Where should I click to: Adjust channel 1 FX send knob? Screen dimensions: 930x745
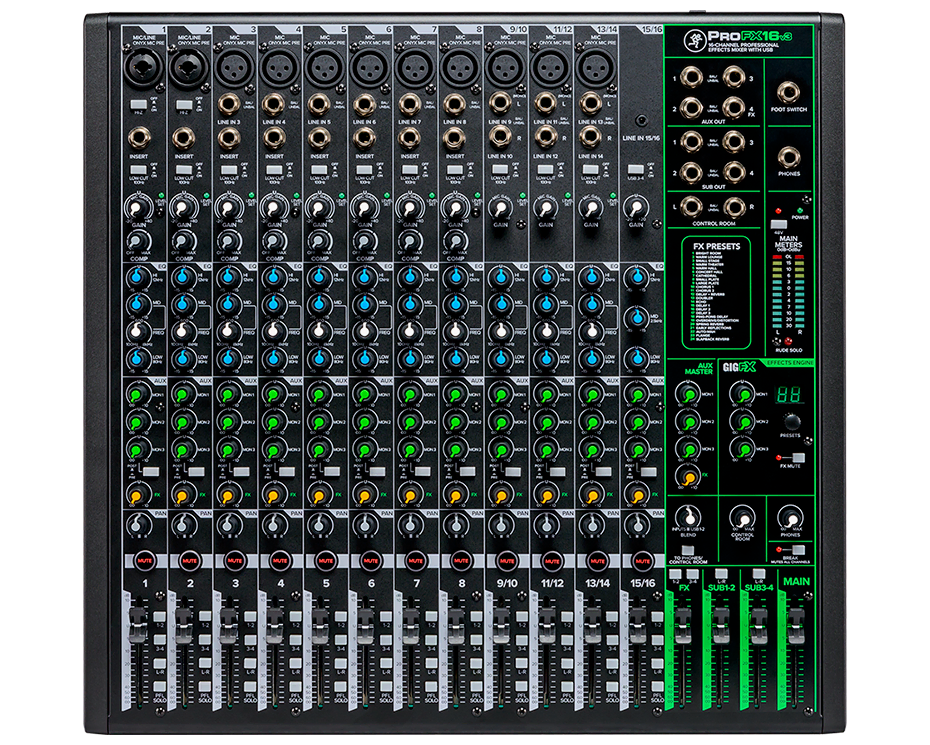pos(137,495)
